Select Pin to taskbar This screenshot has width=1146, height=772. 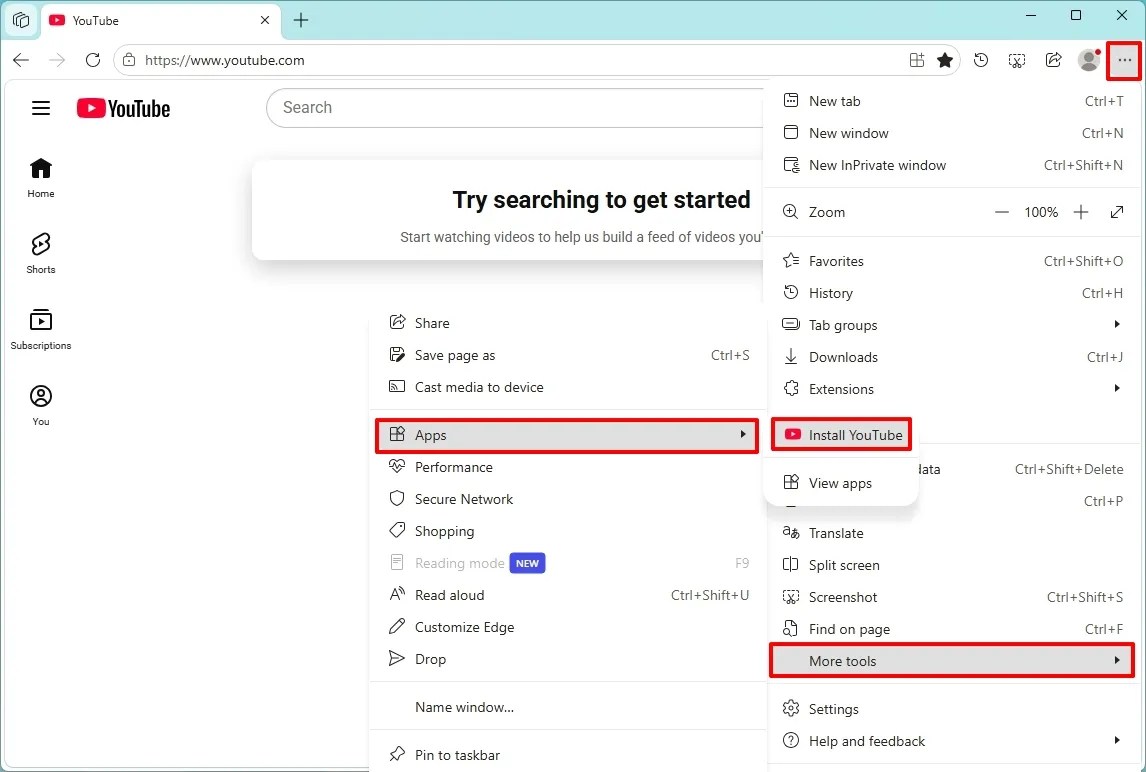point(567,755)
